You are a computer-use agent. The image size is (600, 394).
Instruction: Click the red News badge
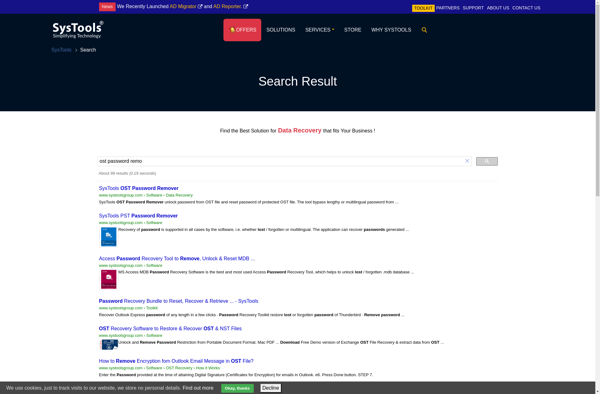107,7
